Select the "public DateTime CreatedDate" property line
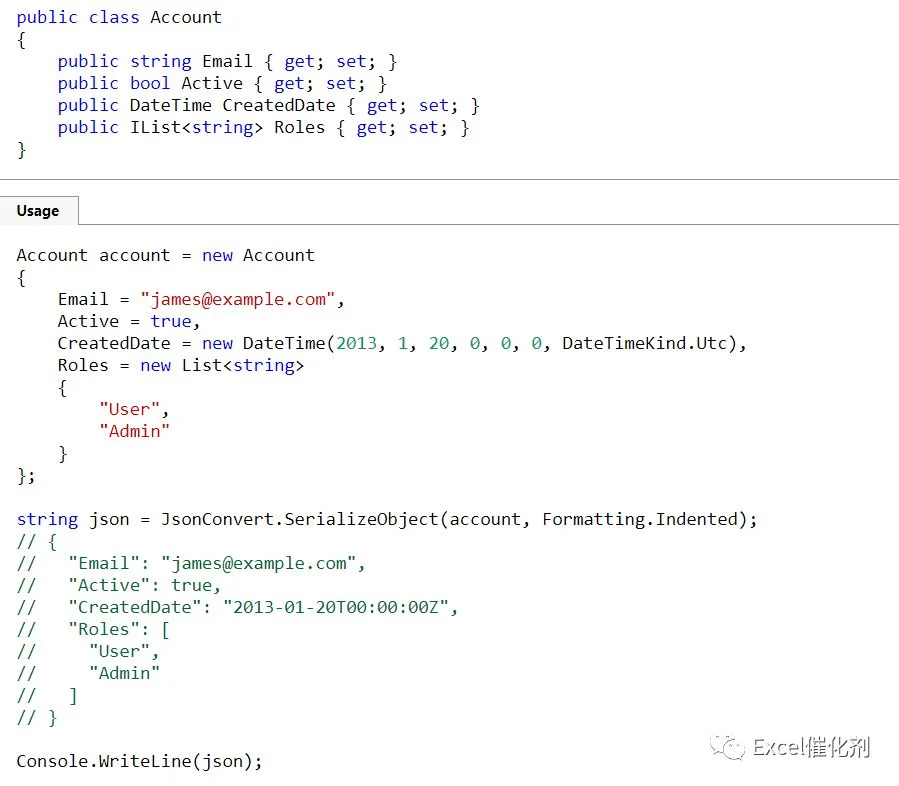 268,105
